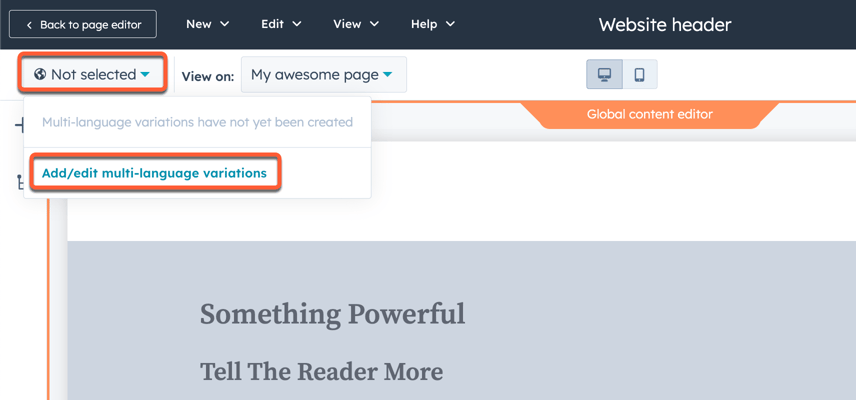The image size is (856, 400).
Task: Select the Something Powerful heading
Action: 332,314
